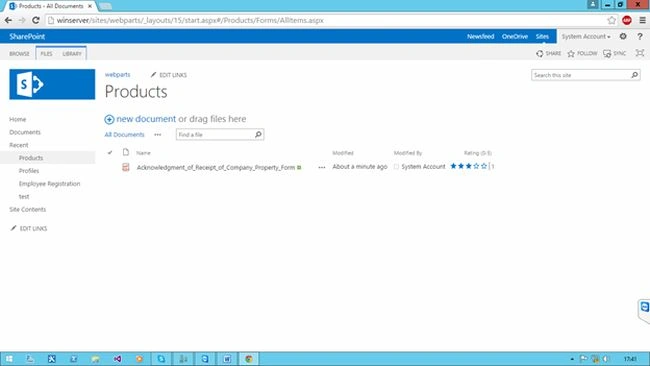Click presence box beside System Account
The image size is (650, 366).
coord(396,167)
